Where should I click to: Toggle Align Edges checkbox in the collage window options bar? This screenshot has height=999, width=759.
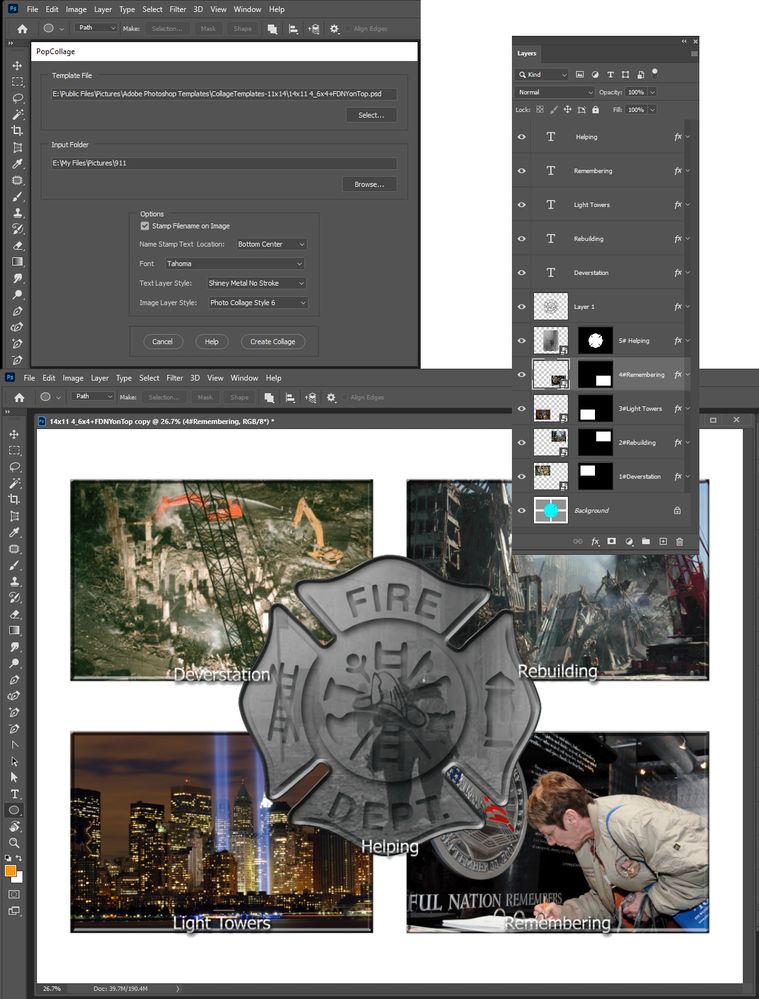[345, 398]
